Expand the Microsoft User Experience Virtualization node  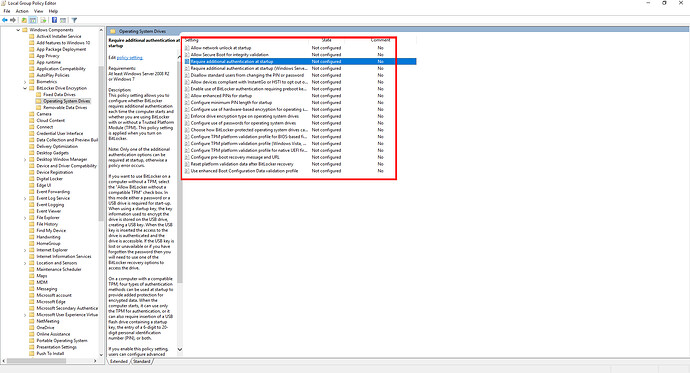[x=25, y=315]
